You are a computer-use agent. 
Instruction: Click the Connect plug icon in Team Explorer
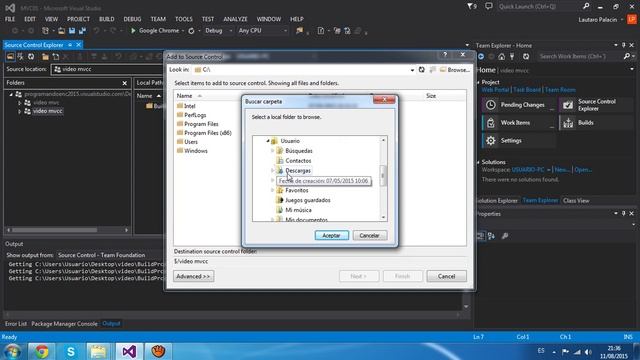(512, 56)
